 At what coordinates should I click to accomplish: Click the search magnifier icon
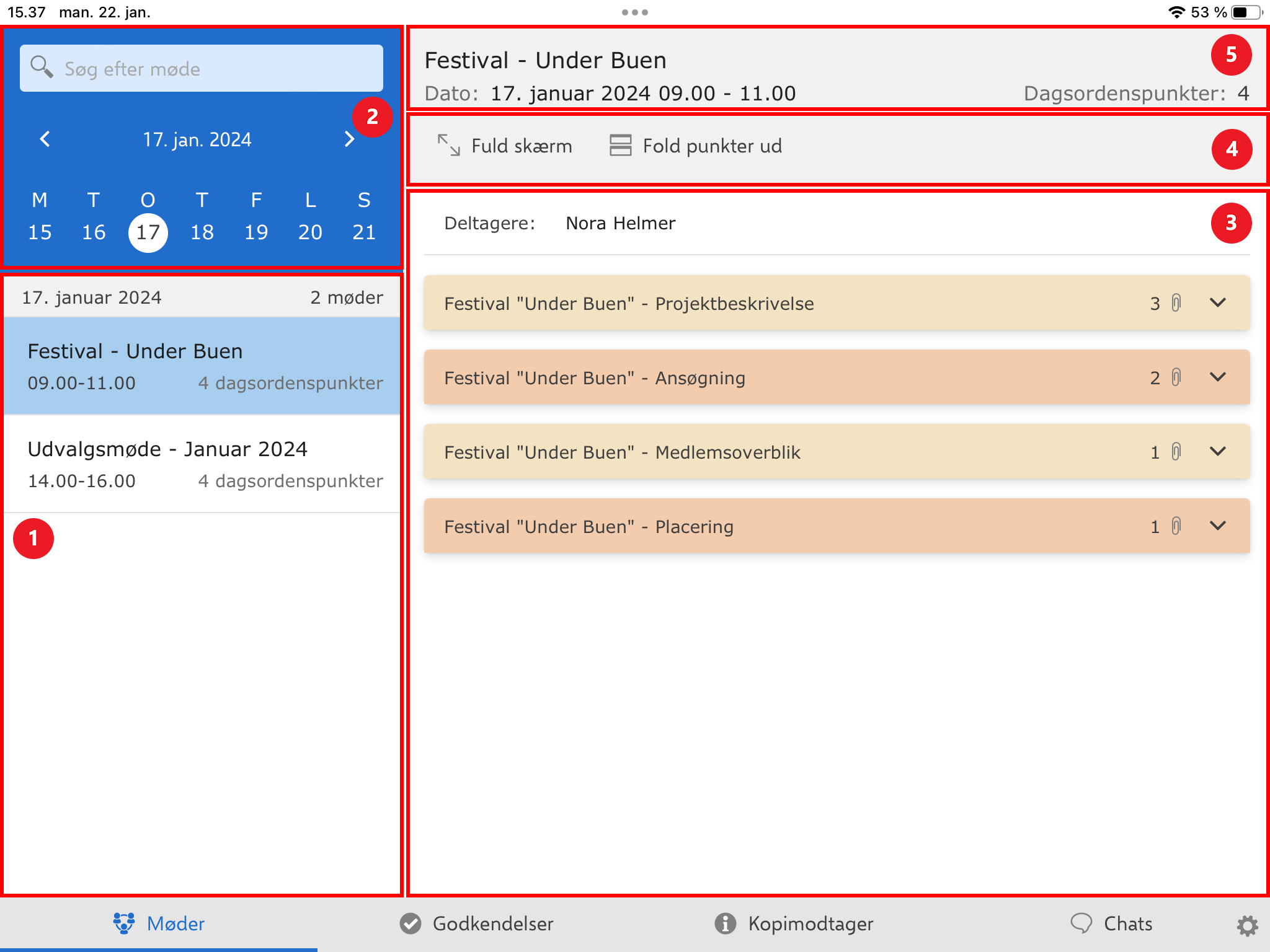point(42,68)
